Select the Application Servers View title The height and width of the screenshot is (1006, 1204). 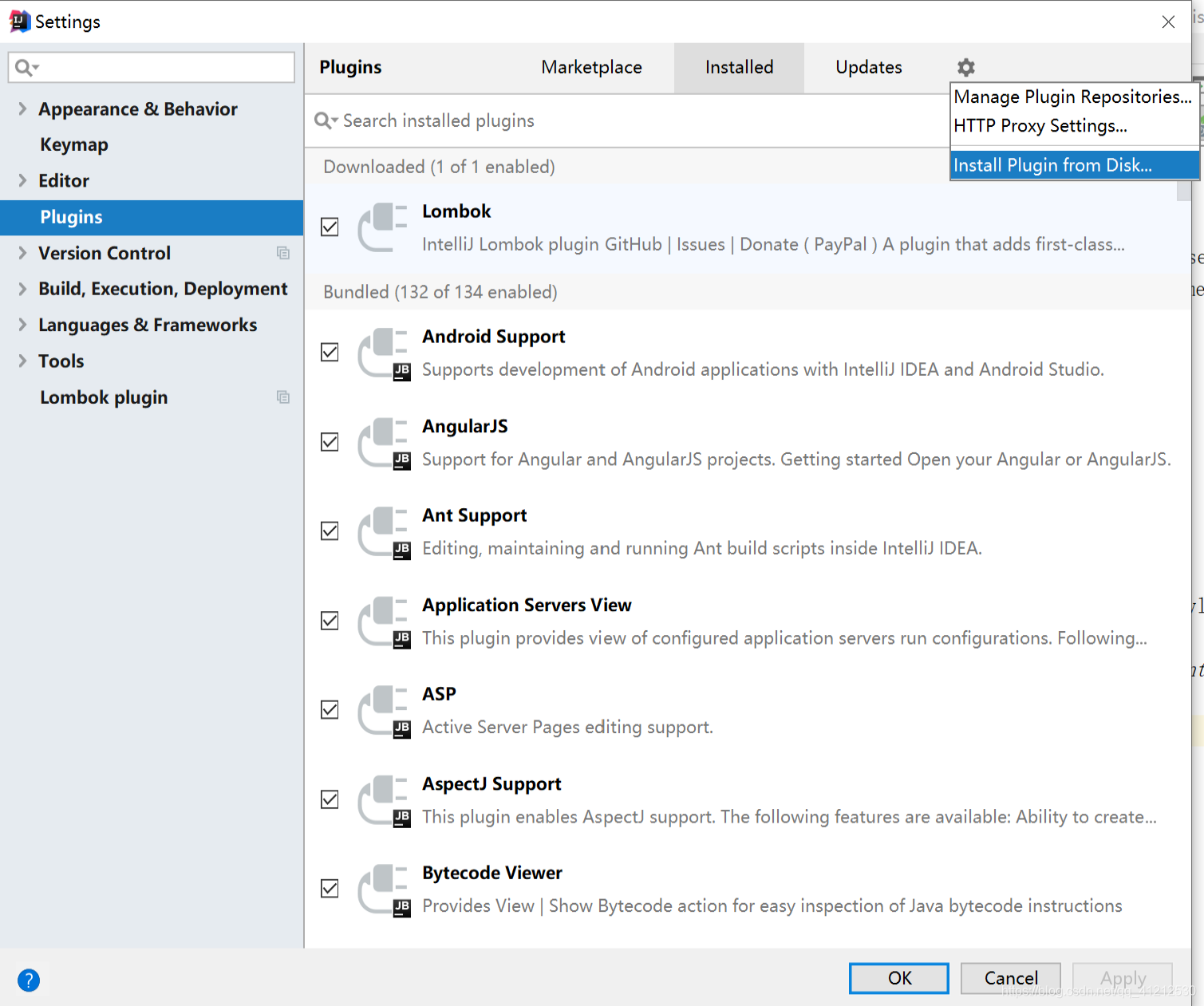pyautogui.click(x=527, y=606)
